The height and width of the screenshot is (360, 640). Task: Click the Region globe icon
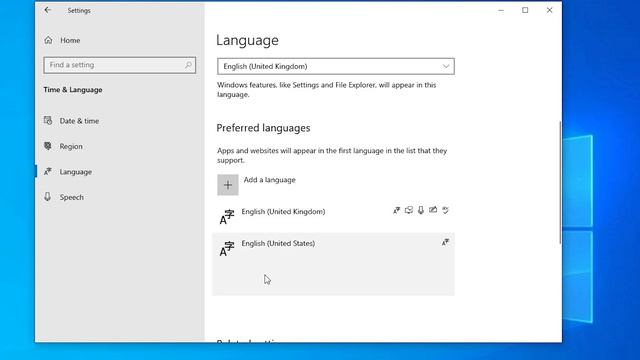[48, 146]
